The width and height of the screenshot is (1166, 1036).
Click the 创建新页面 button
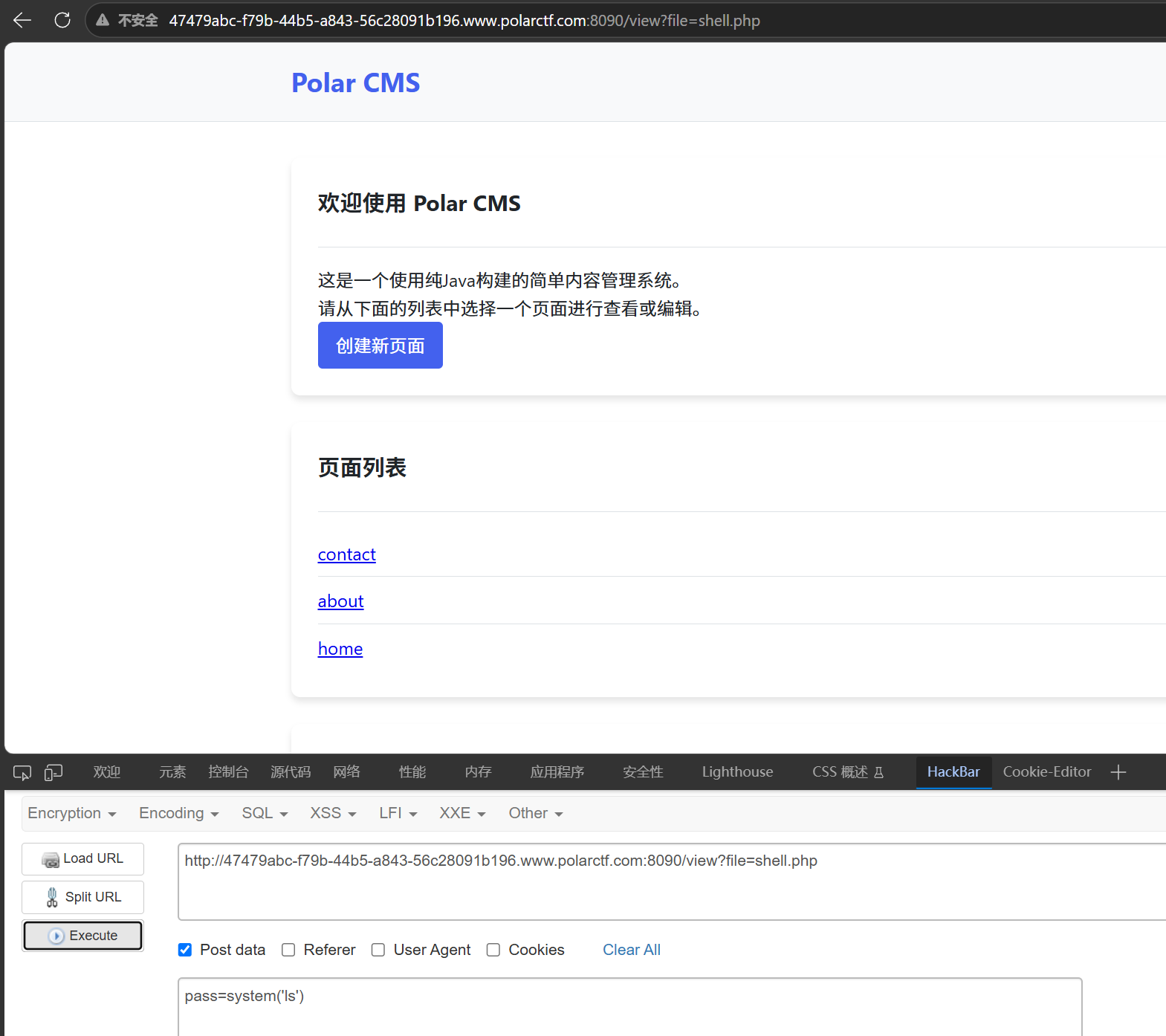click(x=380, y=346)
